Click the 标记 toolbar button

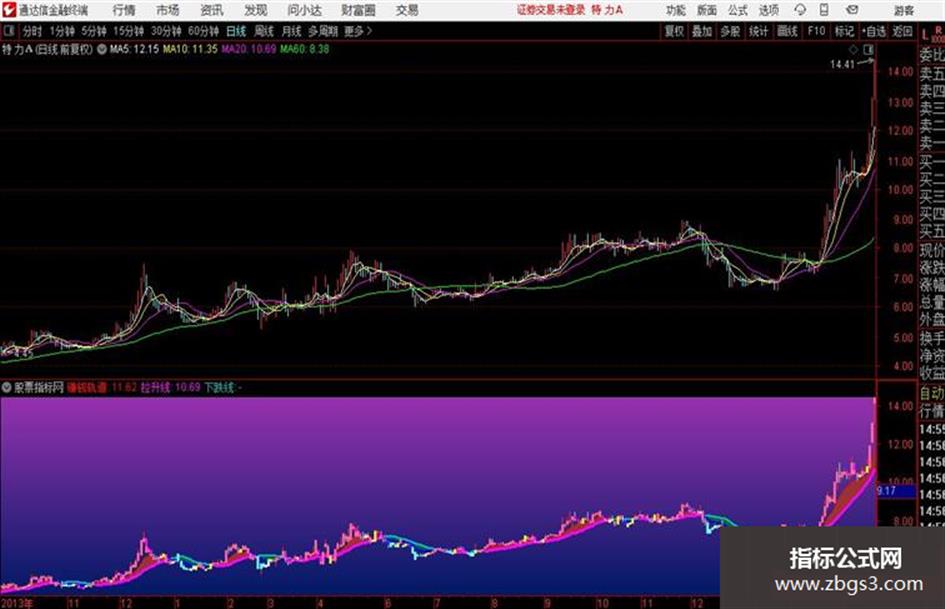tap(844, 31)
